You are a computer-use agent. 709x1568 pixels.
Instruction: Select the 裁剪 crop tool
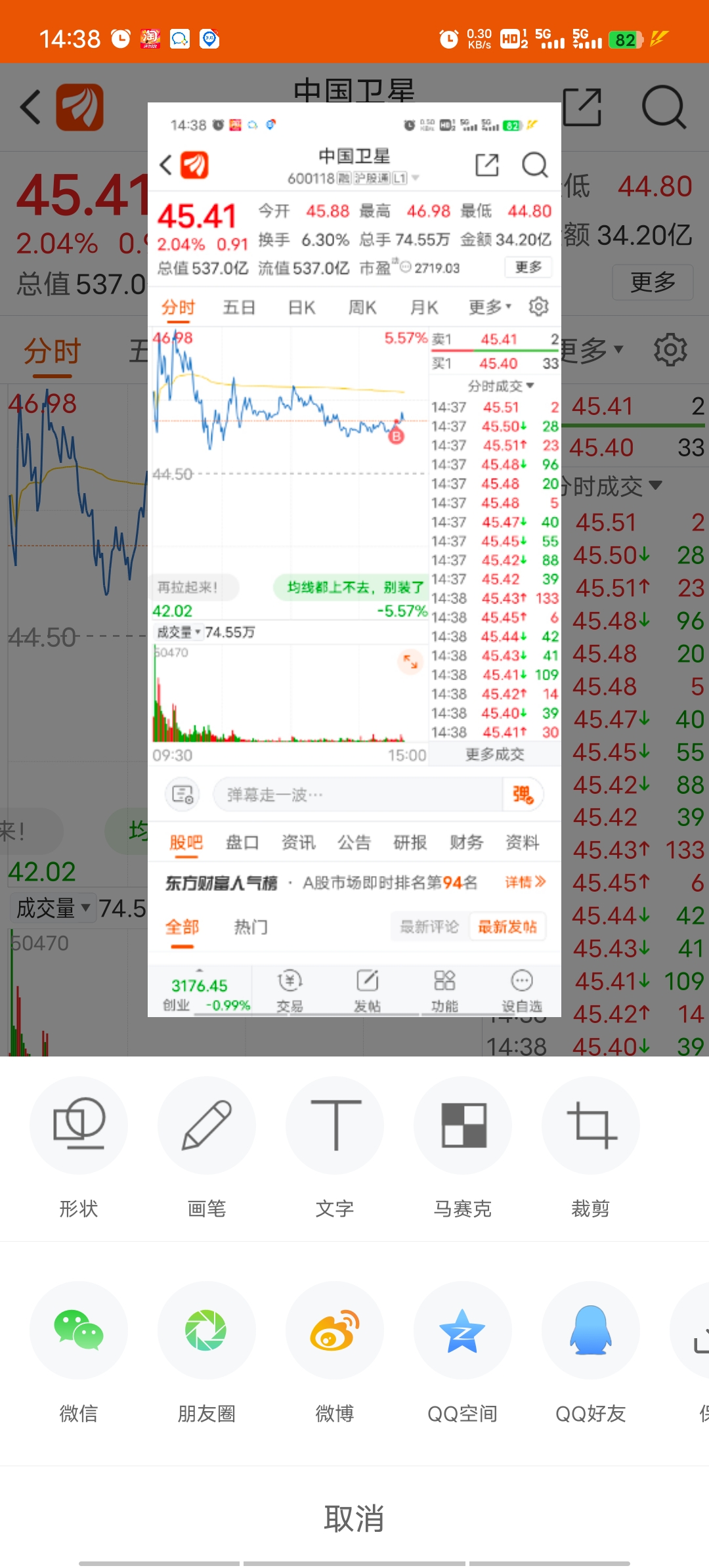coord(591,1125)
